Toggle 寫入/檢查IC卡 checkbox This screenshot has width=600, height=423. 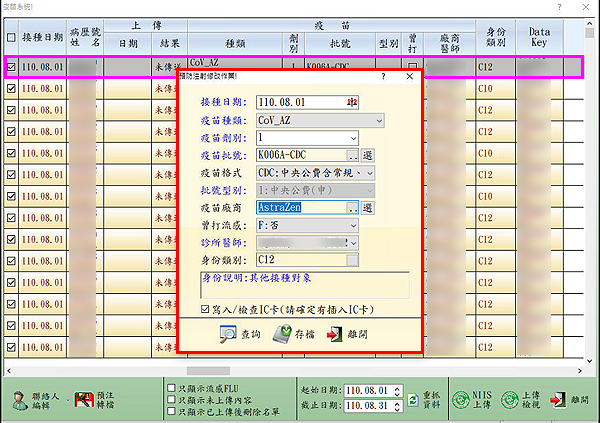tap(204, 311)
